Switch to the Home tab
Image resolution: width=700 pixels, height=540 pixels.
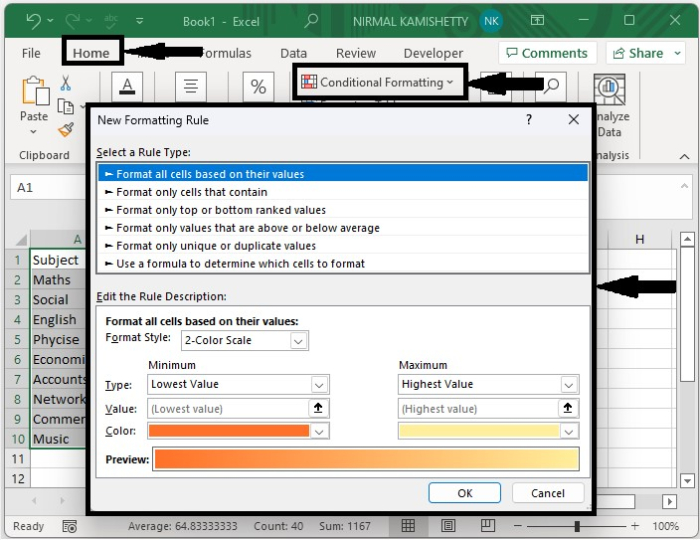[91, 53]
